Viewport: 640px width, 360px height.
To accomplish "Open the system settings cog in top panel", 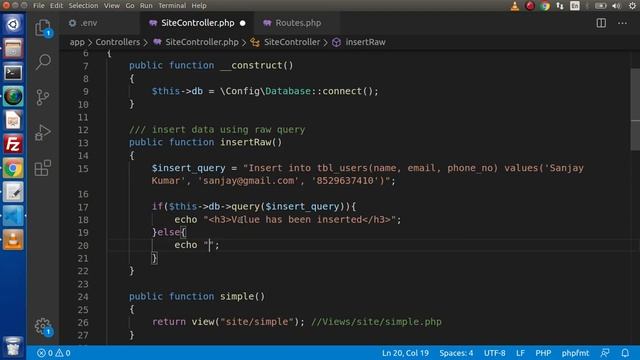I will (632, 6).
